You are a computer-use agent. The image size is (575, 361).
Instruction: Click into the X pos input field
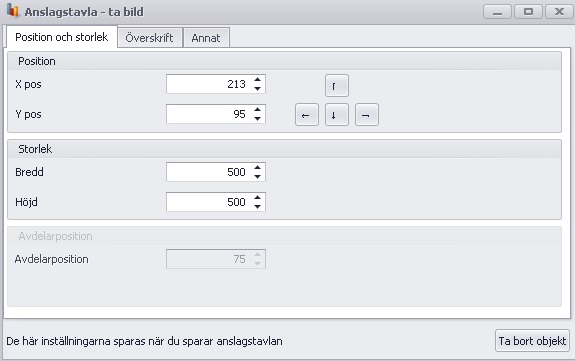click(209, 84)
